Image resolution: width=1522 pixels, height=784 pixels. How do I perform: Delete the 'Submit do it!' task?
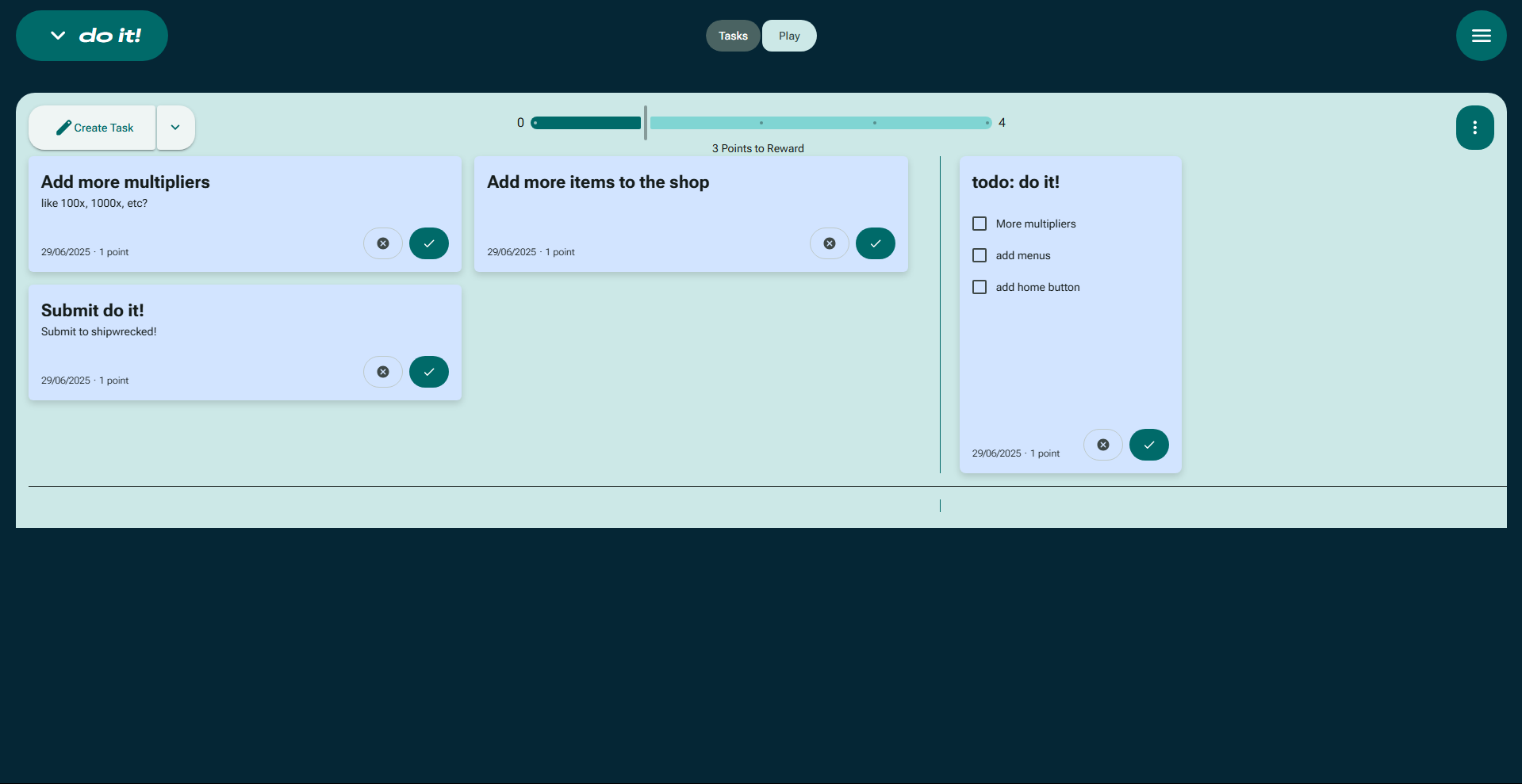click(383, 372)
